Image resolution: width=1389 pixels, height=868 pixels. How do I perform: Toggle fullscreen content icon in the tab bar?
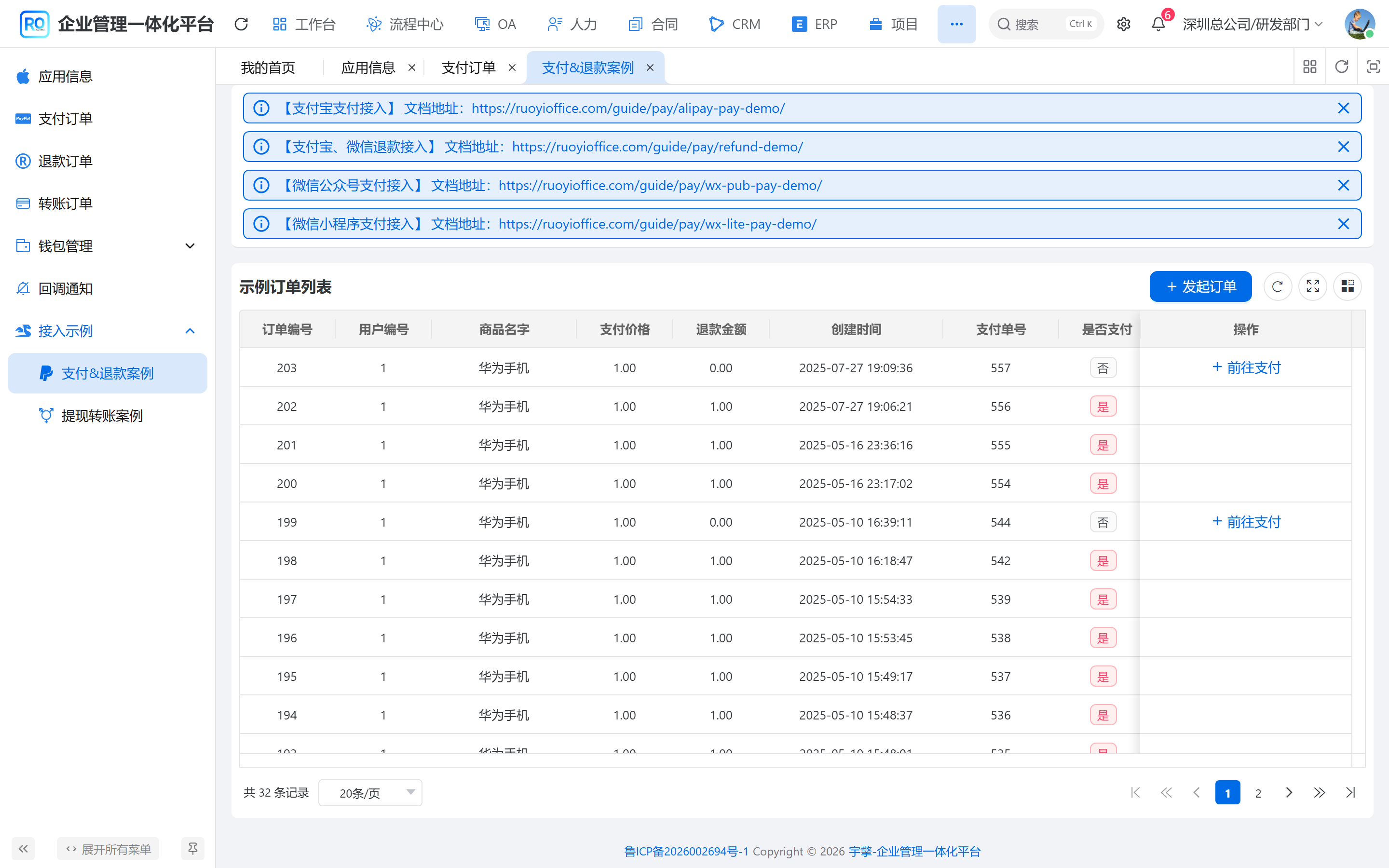[1373, 67]
